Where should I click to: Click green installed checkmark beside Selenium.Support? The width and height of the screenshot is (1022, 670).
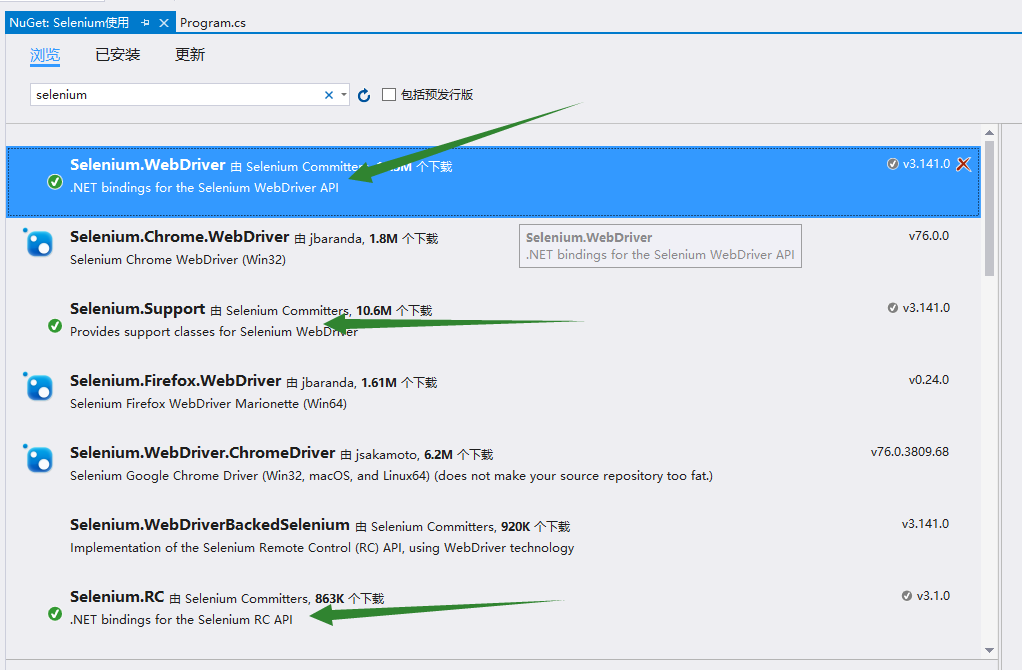(55, 326)
